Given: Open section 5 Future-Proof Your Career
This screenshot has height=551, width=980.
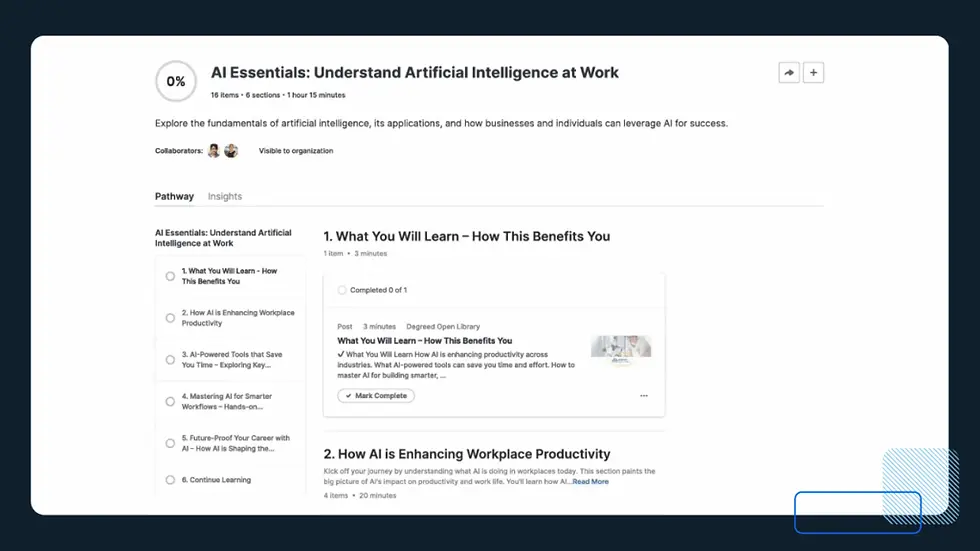Looking at the screenshot, I should pos(236,444).
